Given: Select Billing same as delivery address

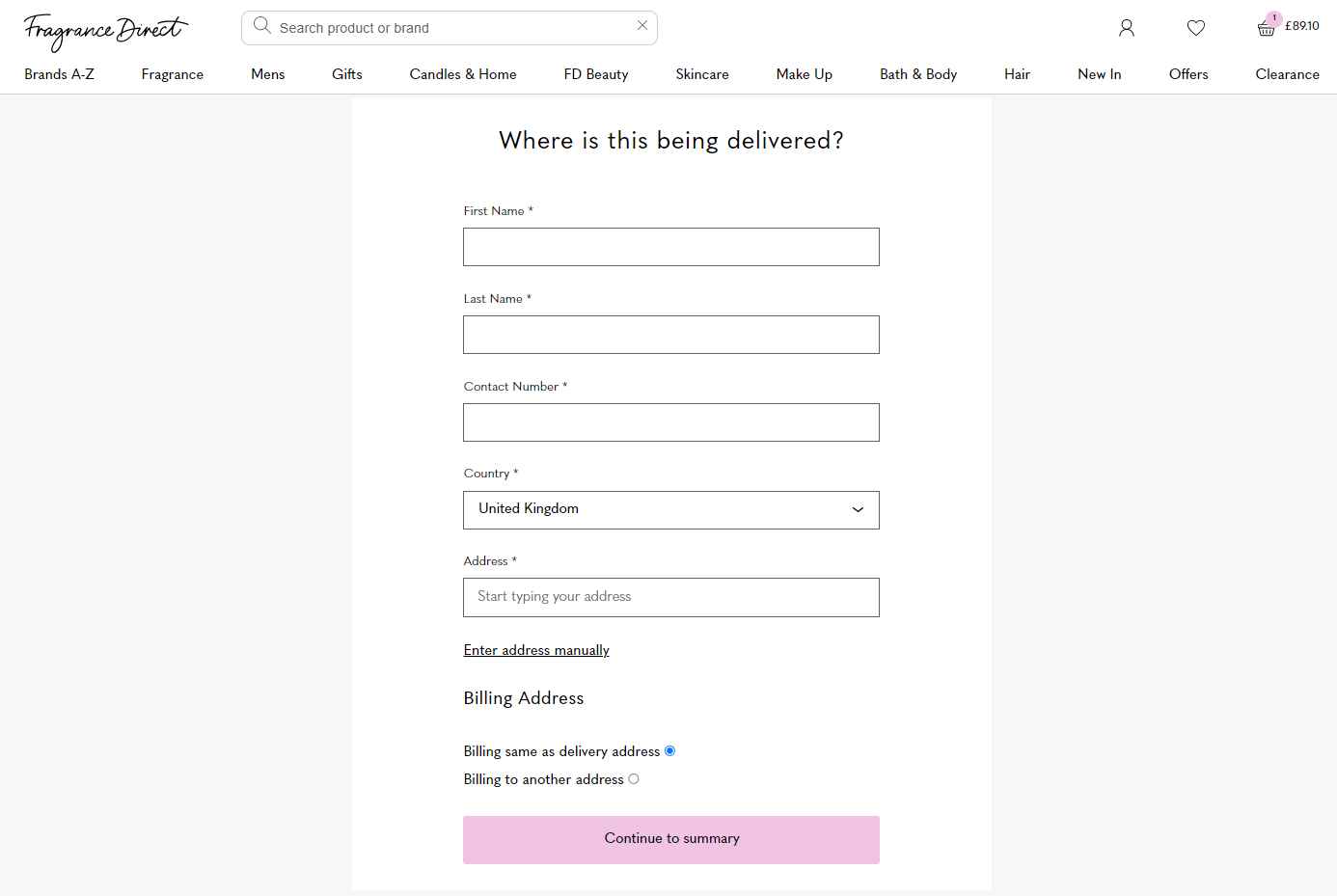Looking at the screenshot, I should click(670, 750).
